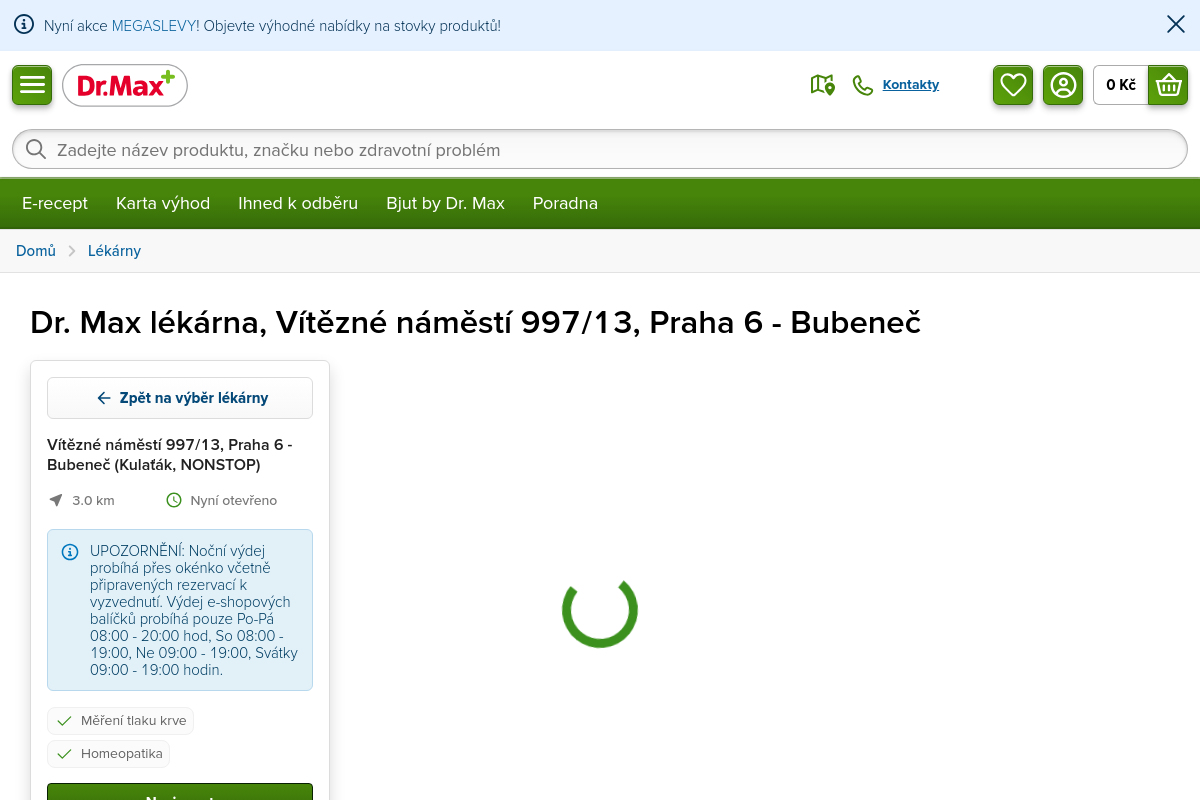Image resolution: width=1200 pixels, height=800 pixels.
Task: Click the Homeopatika service tag
Action: 108,753
